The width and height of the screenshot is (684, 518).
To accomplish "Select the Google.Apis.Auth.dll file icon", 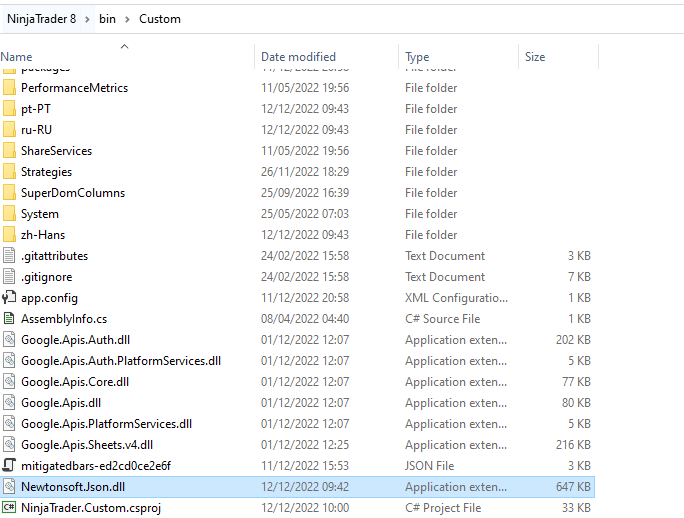I will (x=9, y=340).
